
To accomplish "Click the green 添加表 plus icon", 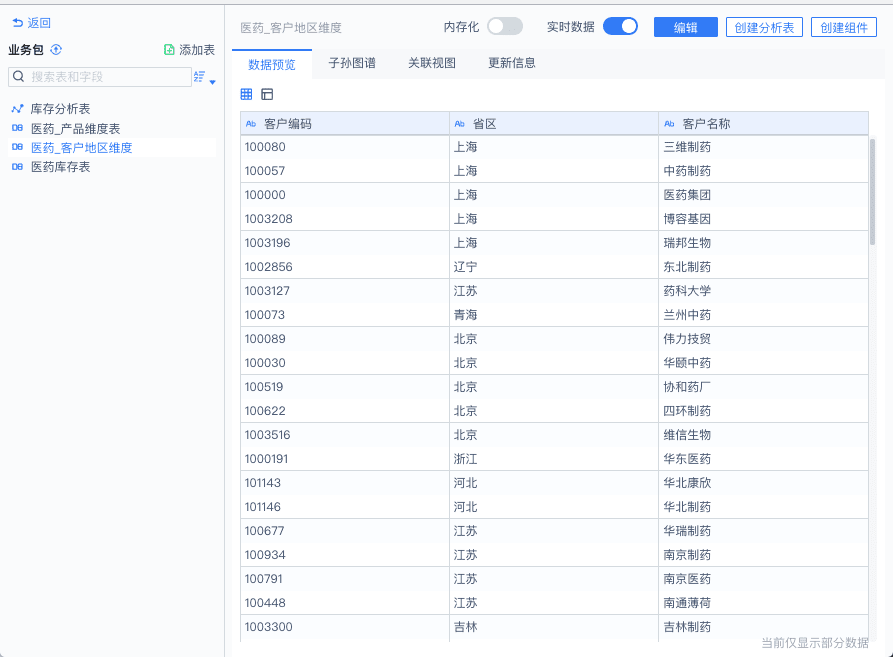I will [169, 50].
